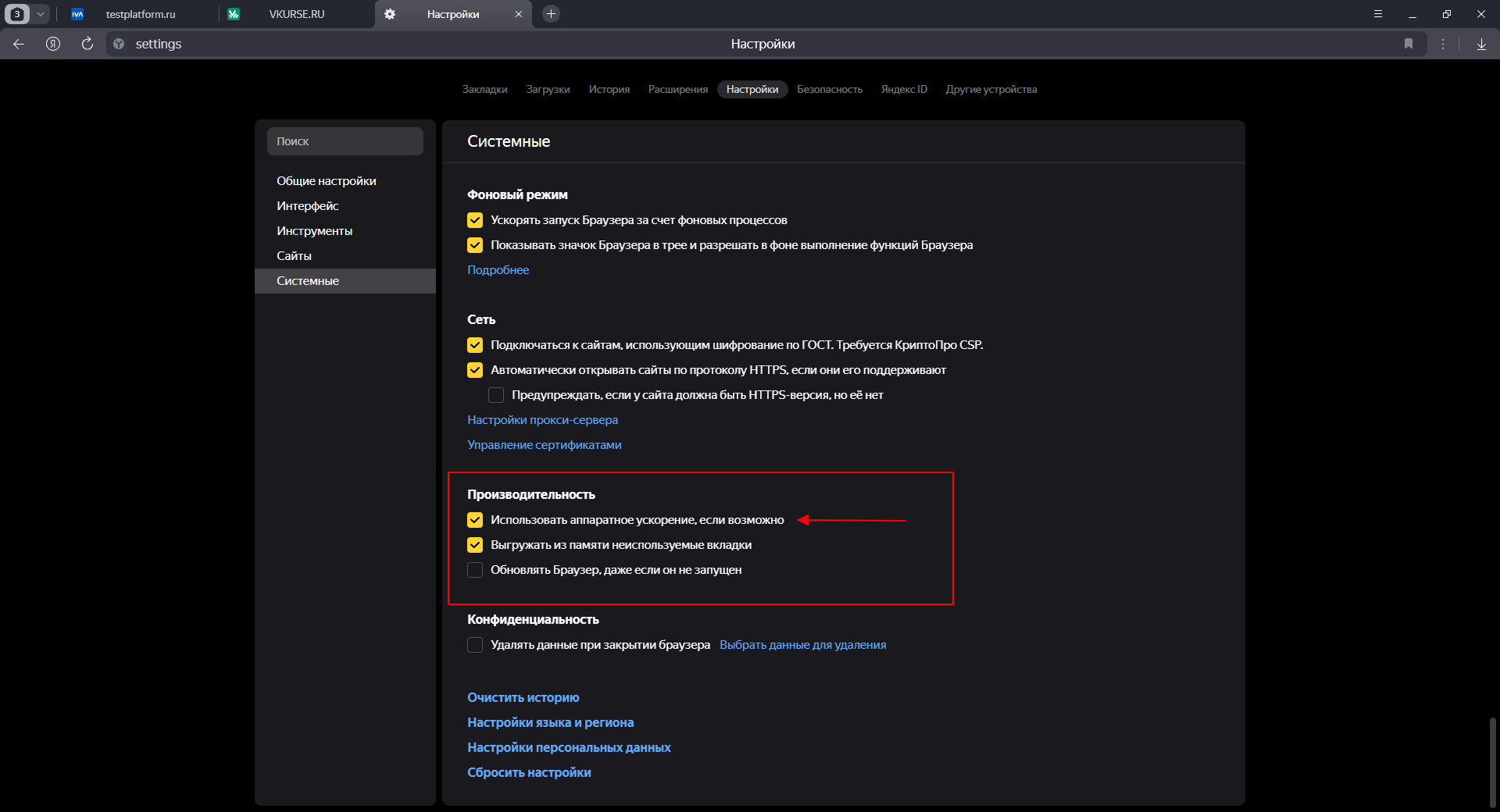Click the site info icon in address bar
This screenshot has width=1500, height=812.
(x=119, y=44)
